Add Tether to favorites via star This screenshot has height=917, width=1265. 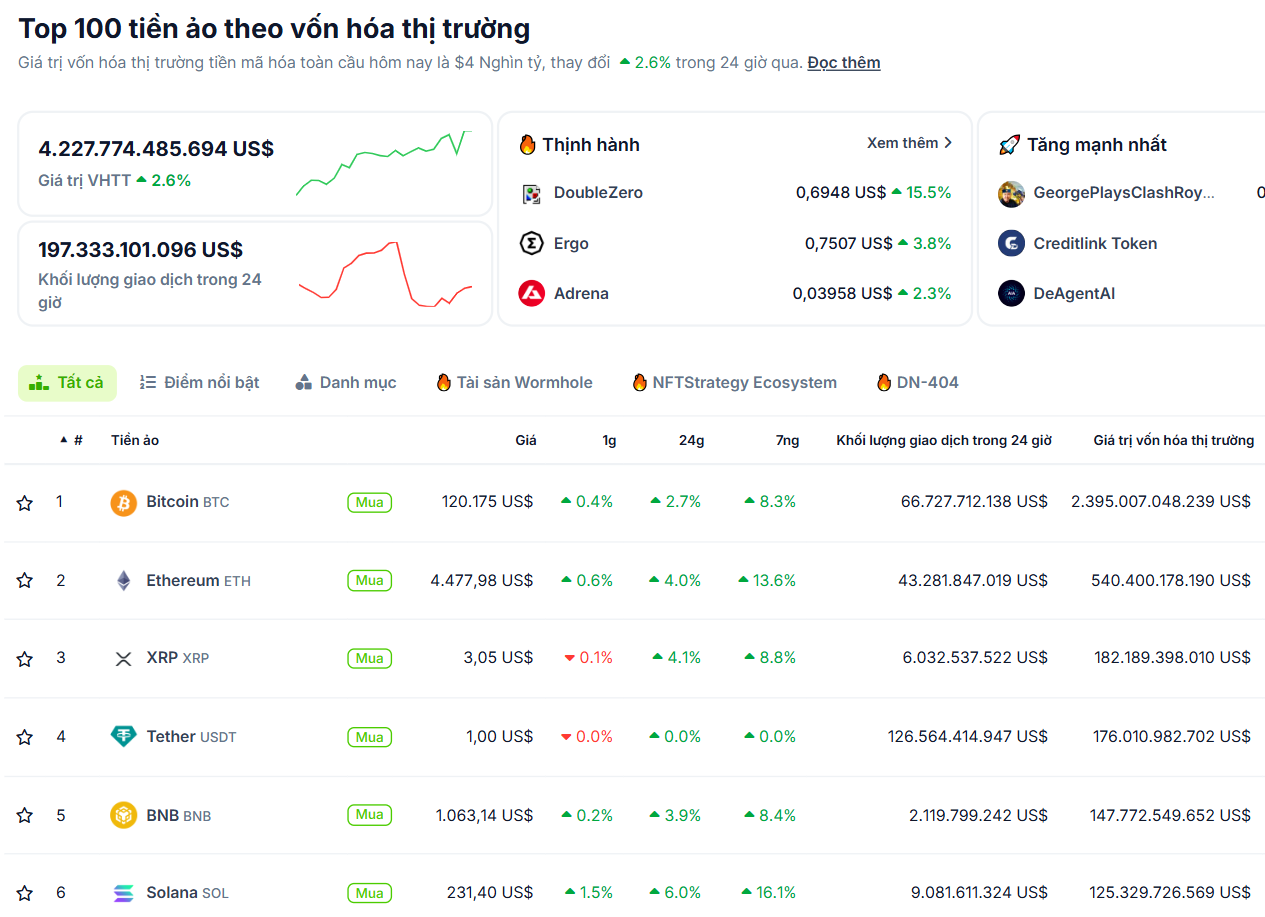point(24,736)
